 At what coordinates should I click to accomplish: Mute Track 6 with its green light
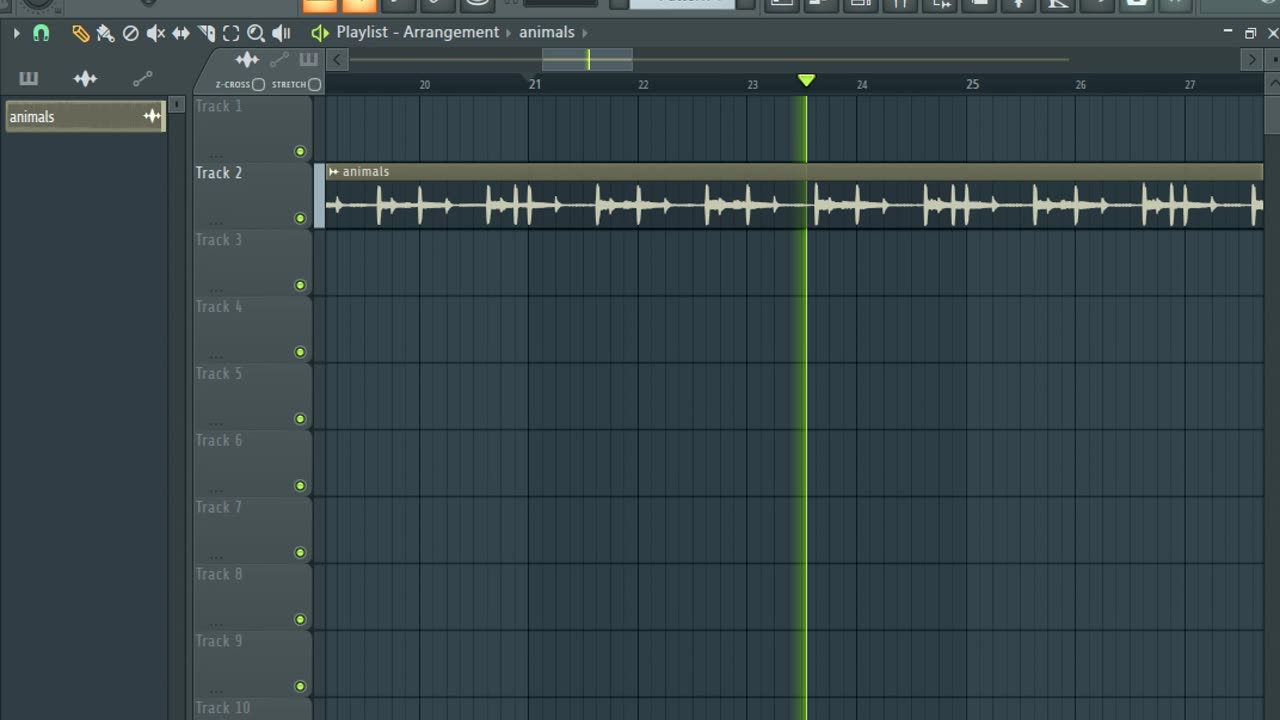pyautogui.click(x=300, y=486)
